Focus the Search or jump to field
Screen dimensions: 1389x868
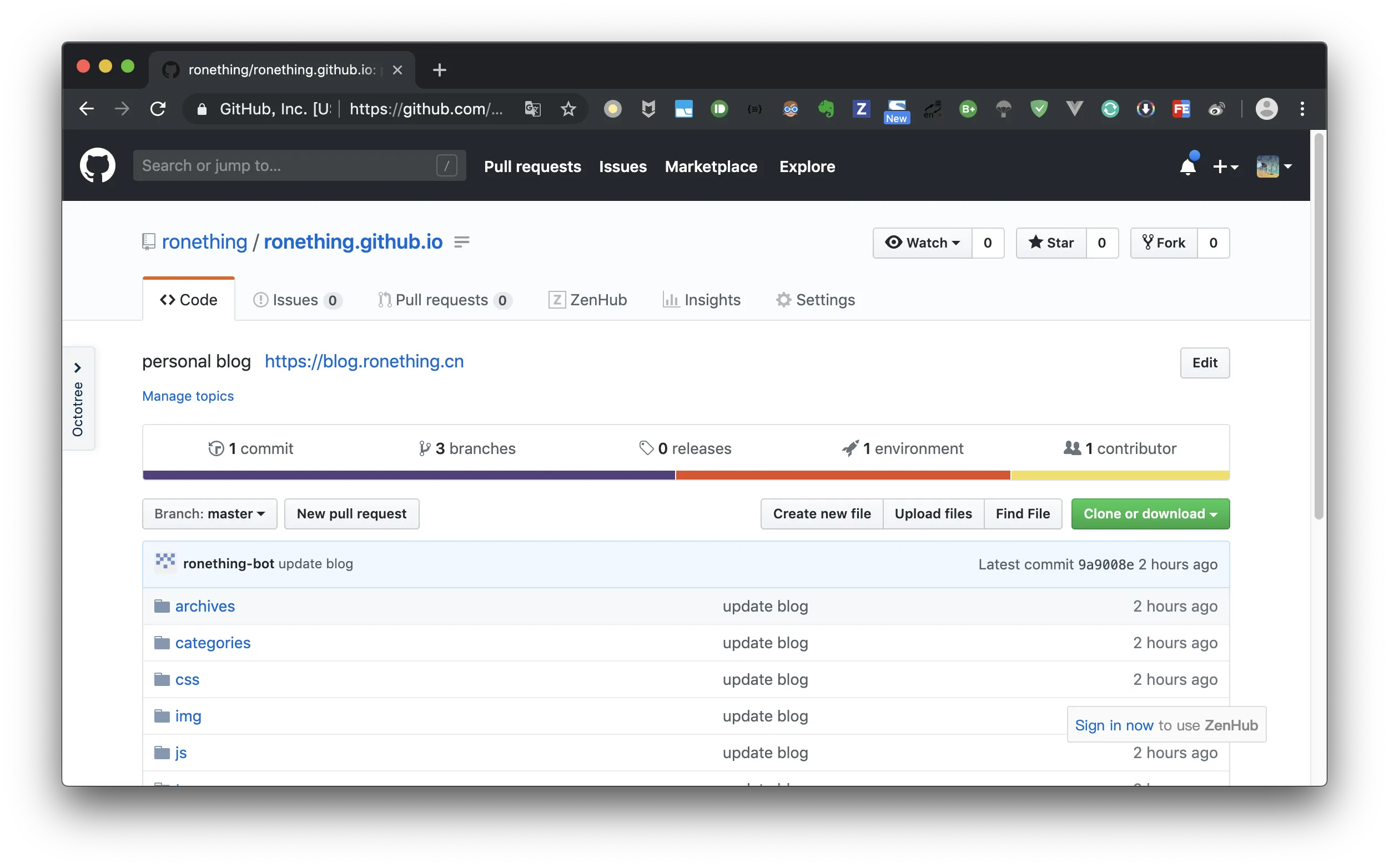tap(299, 165)
